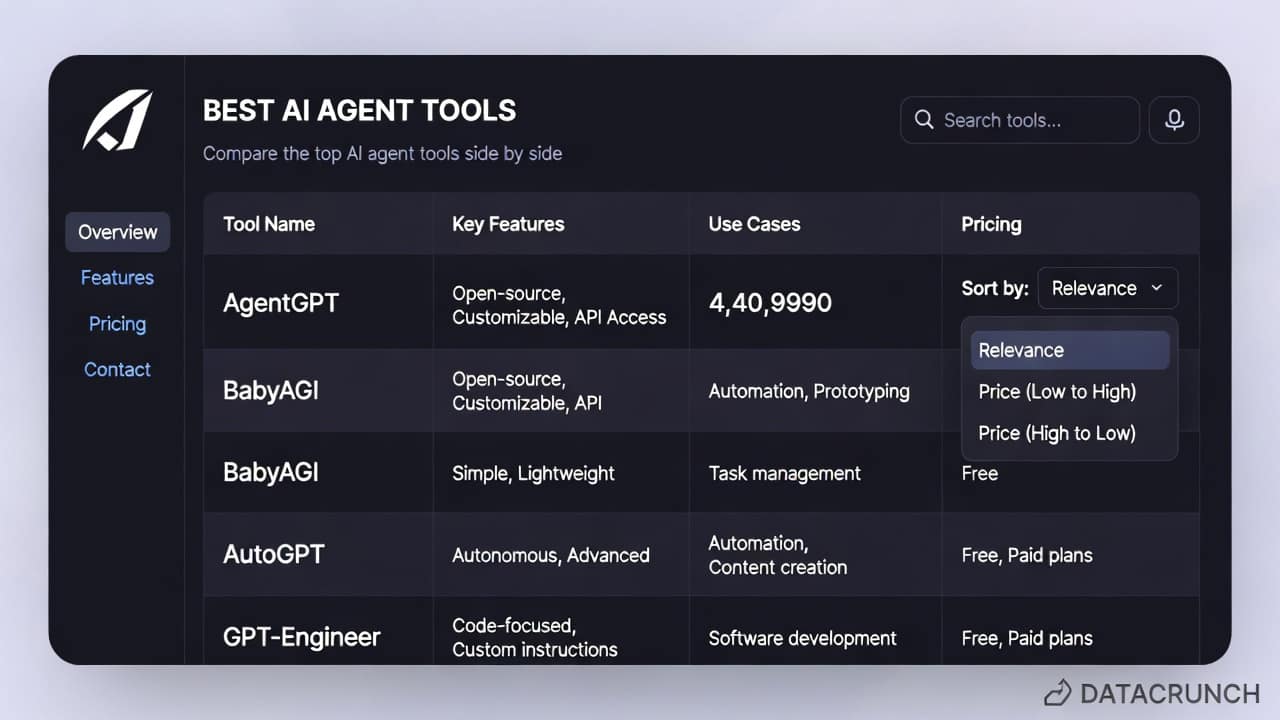Click the Tool Name column header
1280x720 pixels.
tap(269, 224)
